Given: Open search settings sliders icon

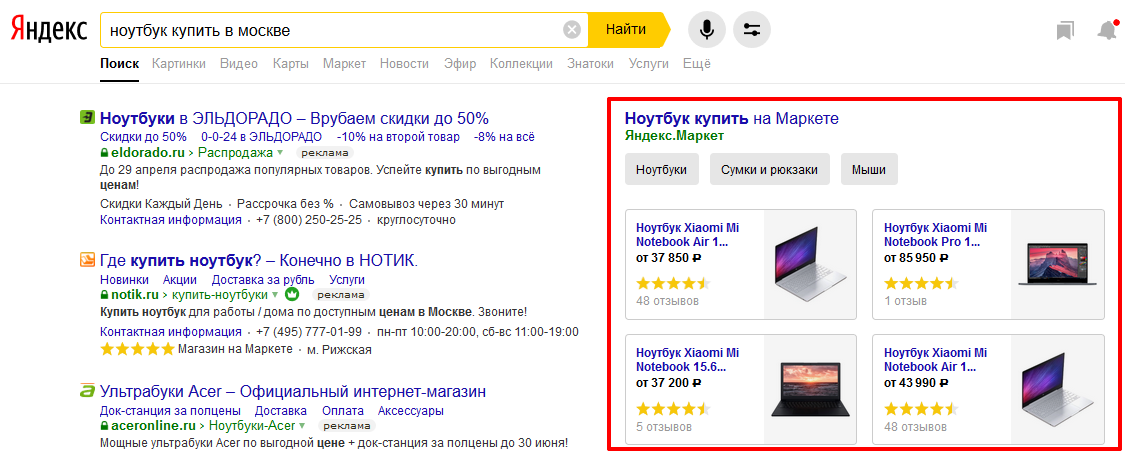Looking at the screenshot, I should 752,30.
